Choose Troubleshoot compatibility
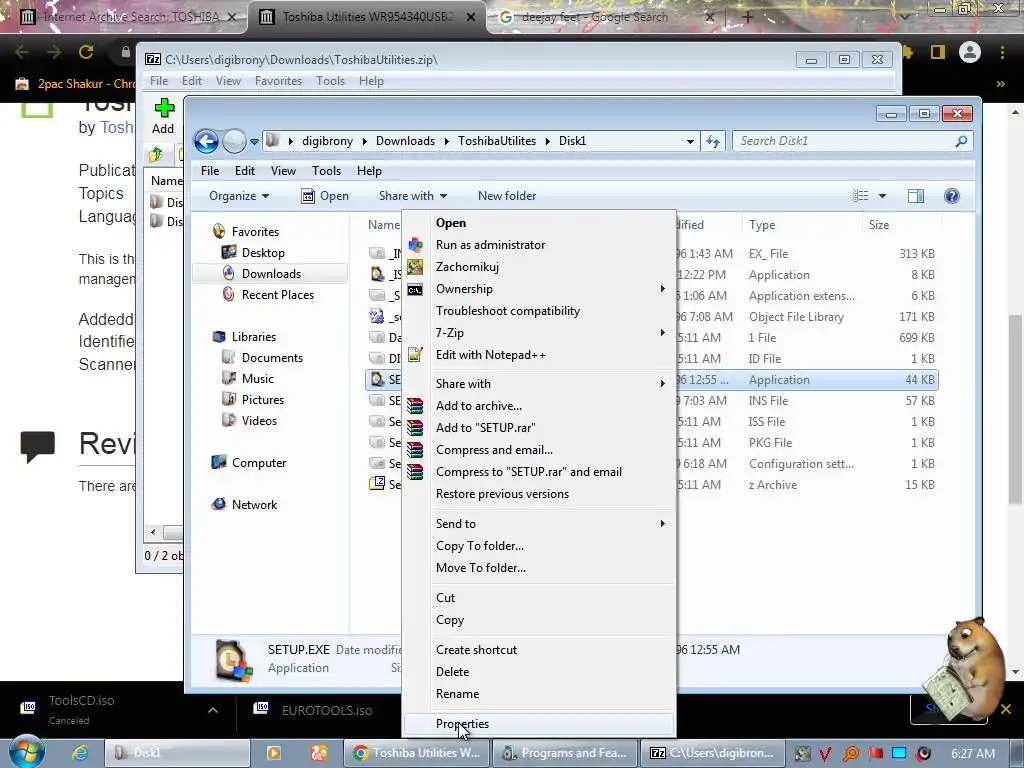This screenshot has height=768, width=1024. [539, 311]
